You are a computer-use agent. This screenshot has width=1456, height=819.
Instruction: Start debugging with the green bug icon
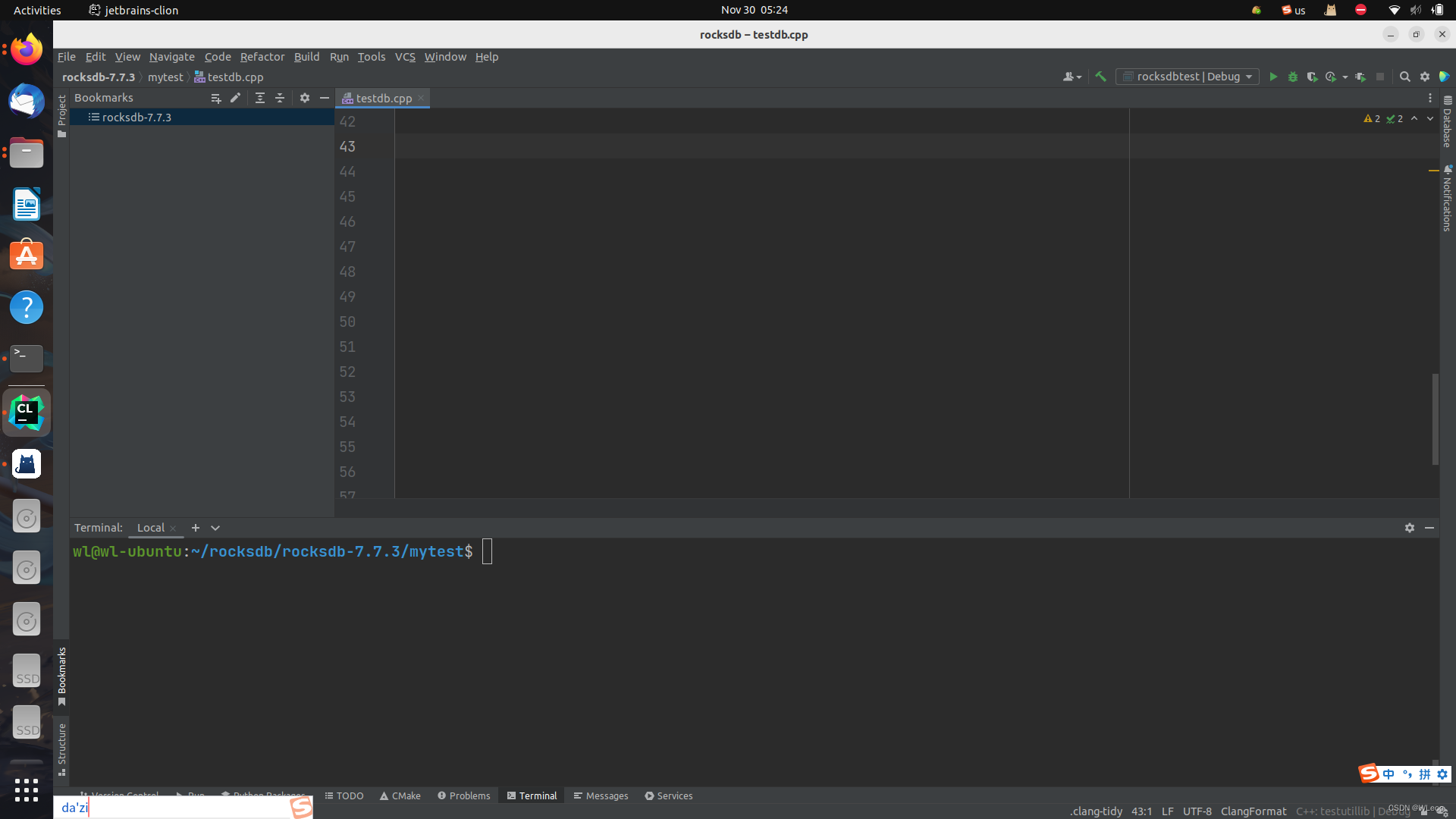(x=1293, y=77)
